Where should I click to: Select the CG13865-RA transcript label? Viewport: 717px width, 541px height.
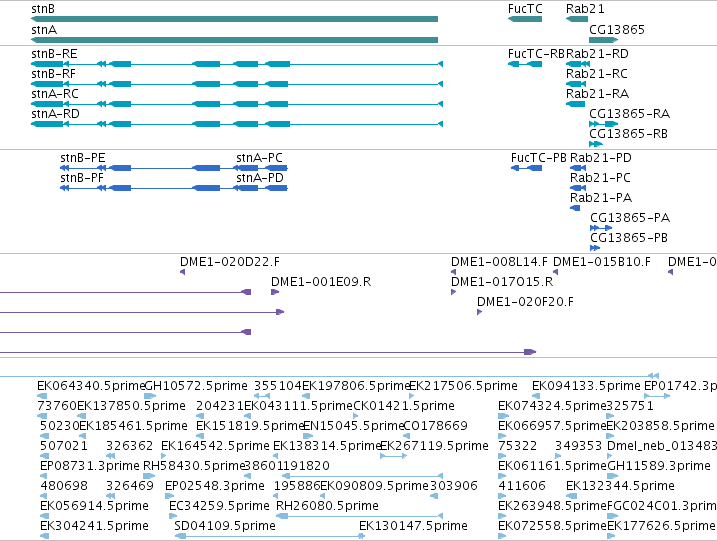click(x=629, y=114)
